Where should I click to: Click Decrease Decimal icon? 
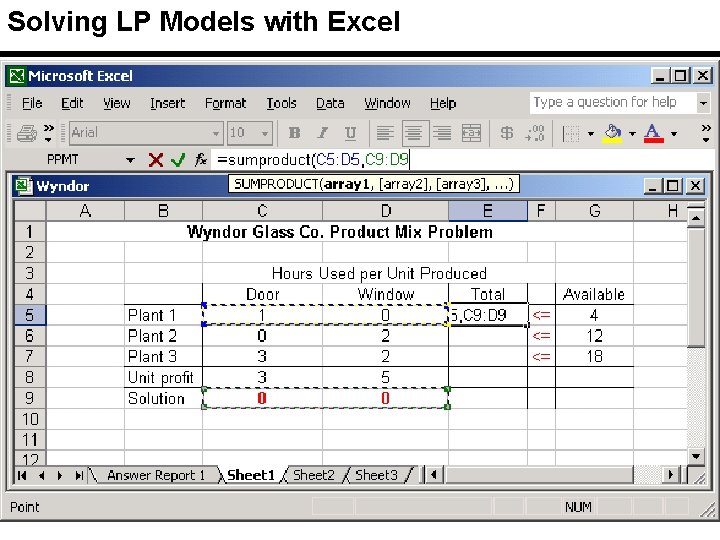[x=535, y=134]
